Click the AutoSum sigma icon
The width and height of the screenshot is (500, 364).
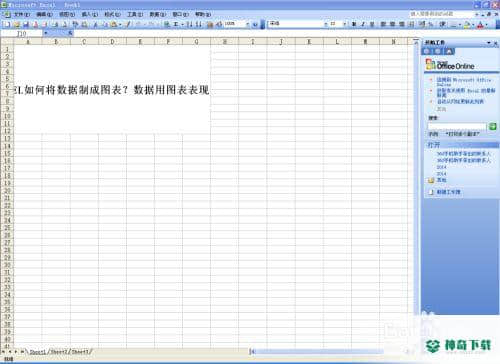click(176, 24)
